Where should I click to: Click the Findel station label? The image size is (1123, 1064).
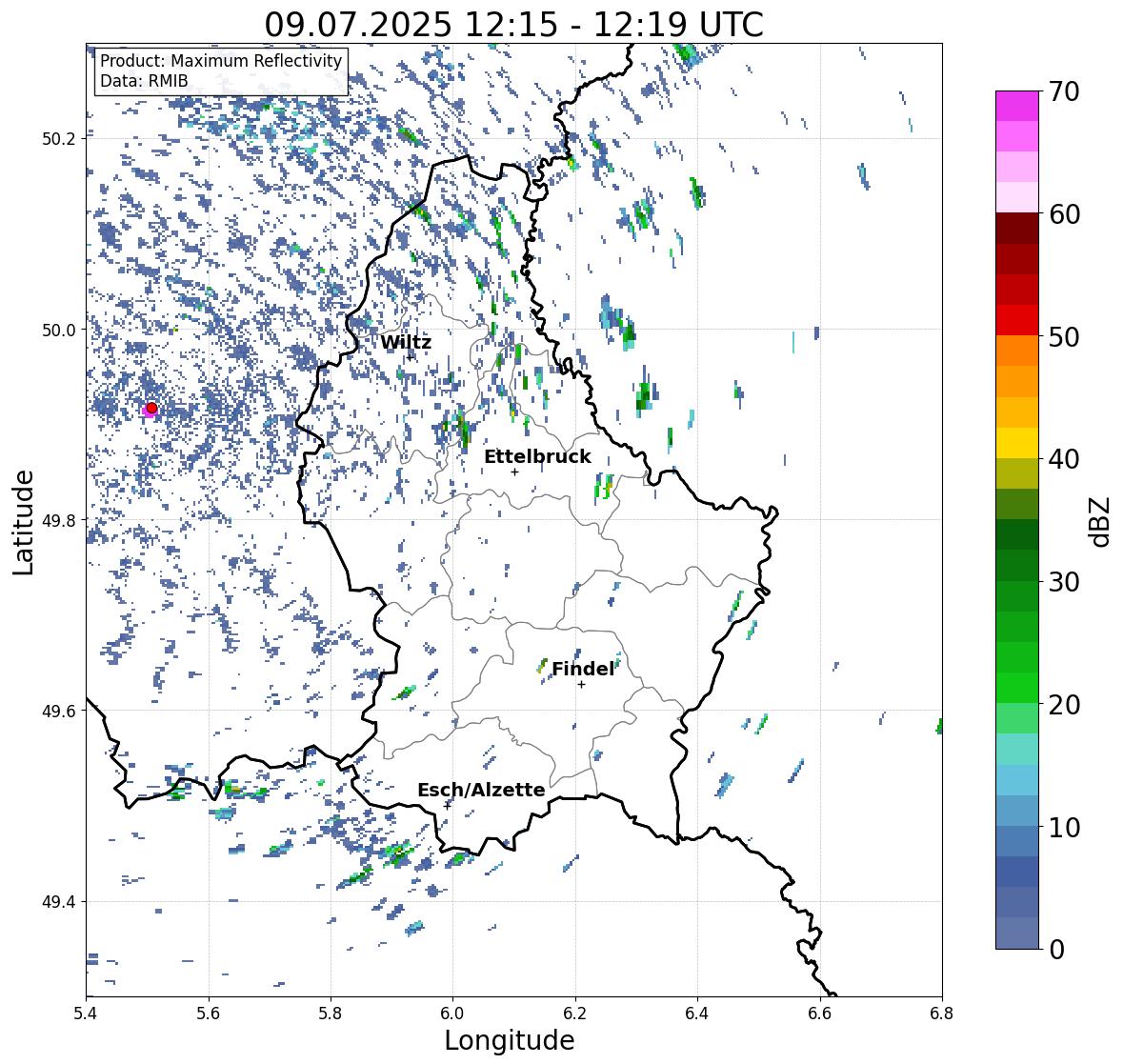pyautogui.click(x=583, y=669)
